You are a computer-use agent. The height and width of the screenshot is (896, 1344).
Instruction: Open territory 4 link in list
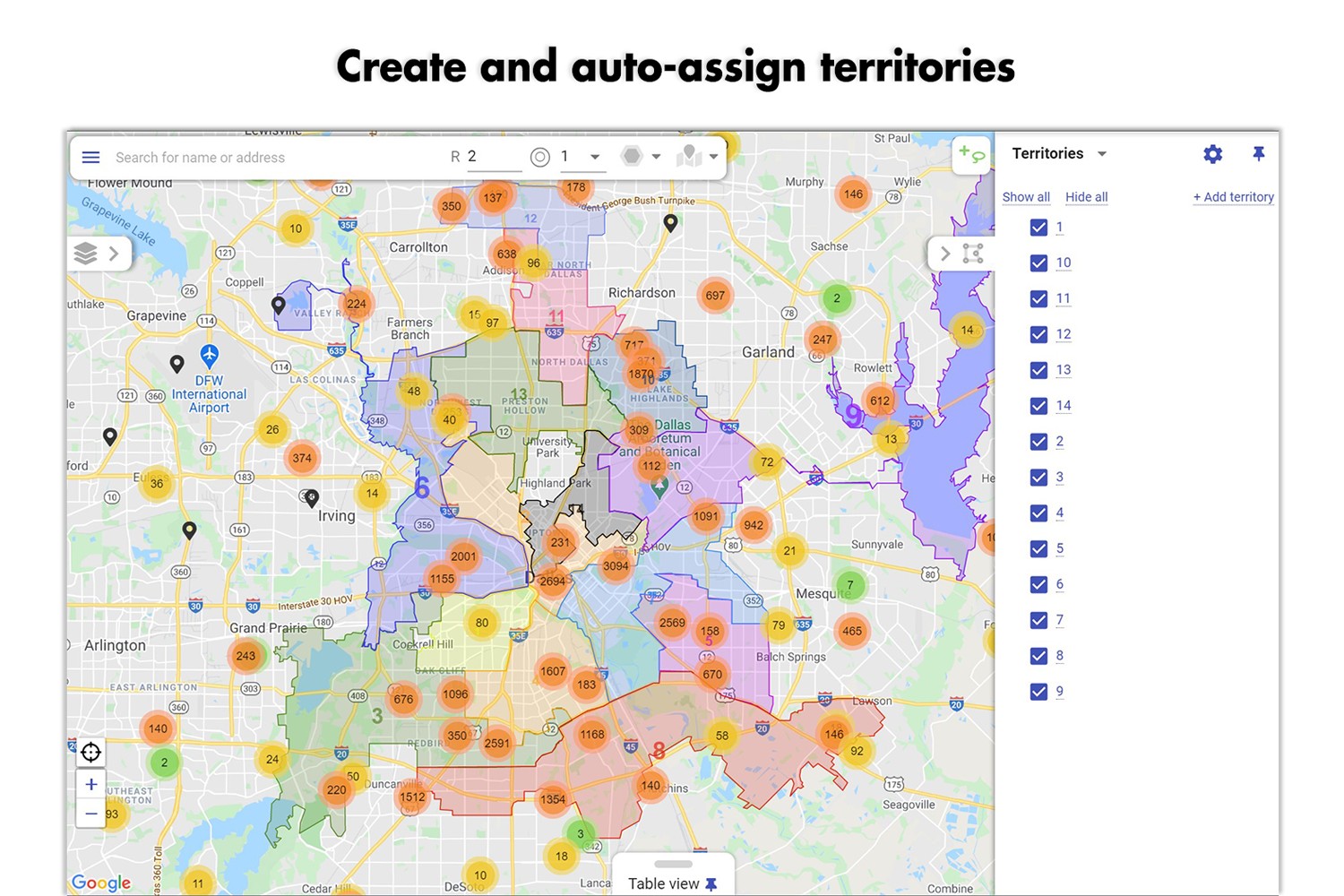click(1059, 513)
